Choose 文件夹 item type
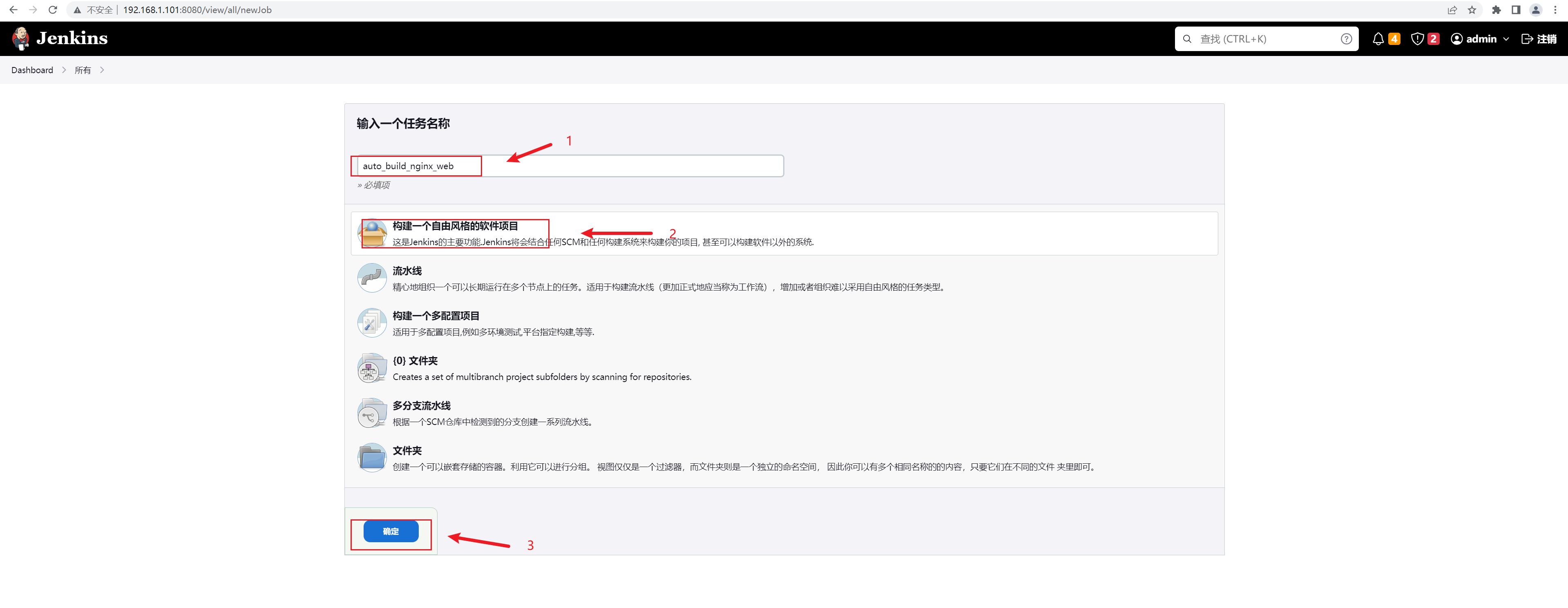This screenshot has width=1568, height=608. 784,458
